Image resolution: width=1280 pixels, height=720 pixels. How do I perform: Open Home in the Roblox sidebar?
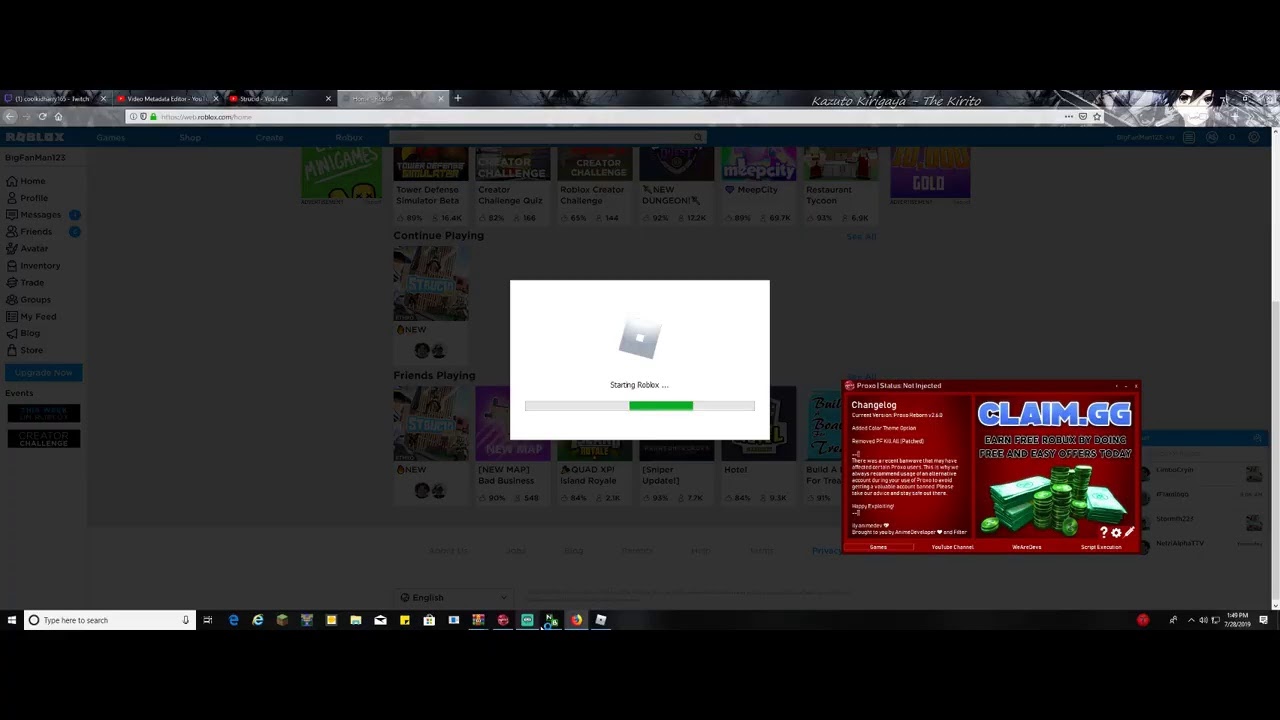(x=26, y=181)
